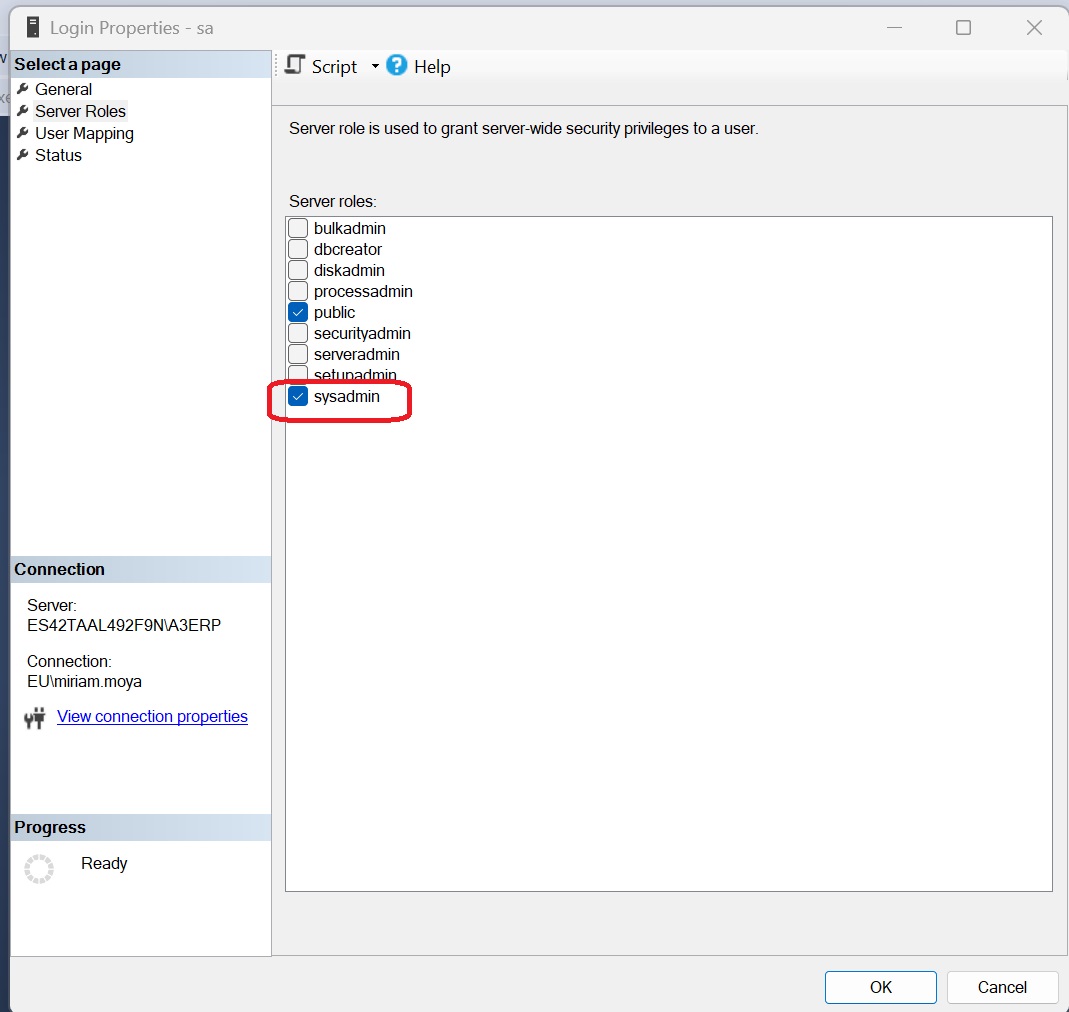Open the Script dropdown arrow
The width and height of the screenshot is (1069, 1012).
point(375,66)
